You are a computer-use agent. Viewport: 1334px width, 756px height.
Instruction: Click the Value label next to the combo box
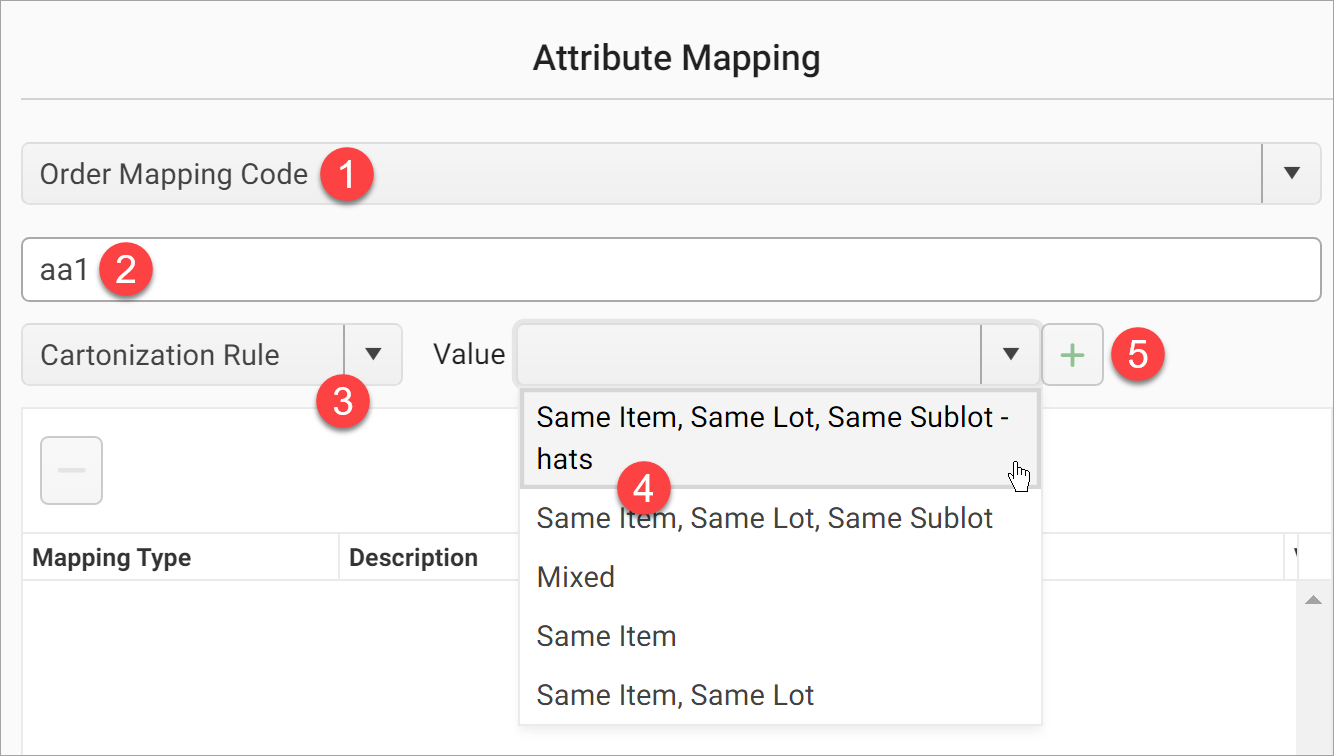point(467,354)
